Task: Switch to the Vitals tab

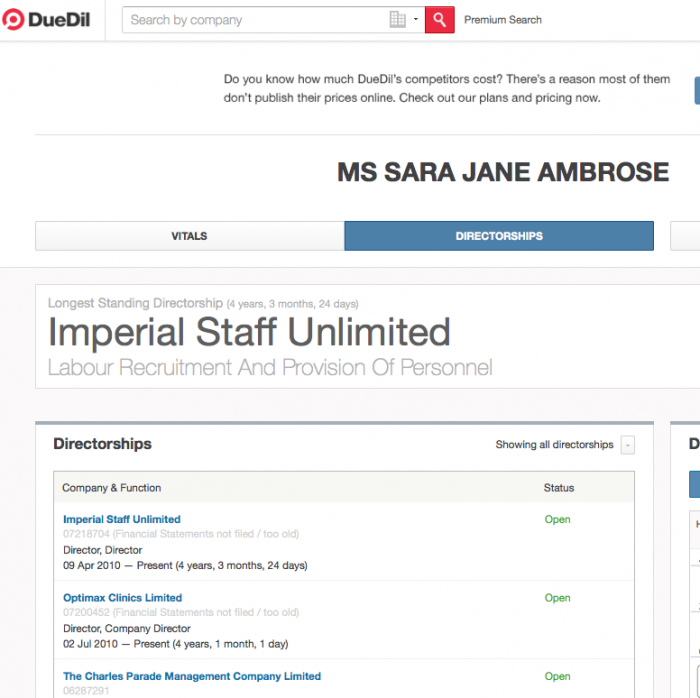Action: click(x=190, y=236)
